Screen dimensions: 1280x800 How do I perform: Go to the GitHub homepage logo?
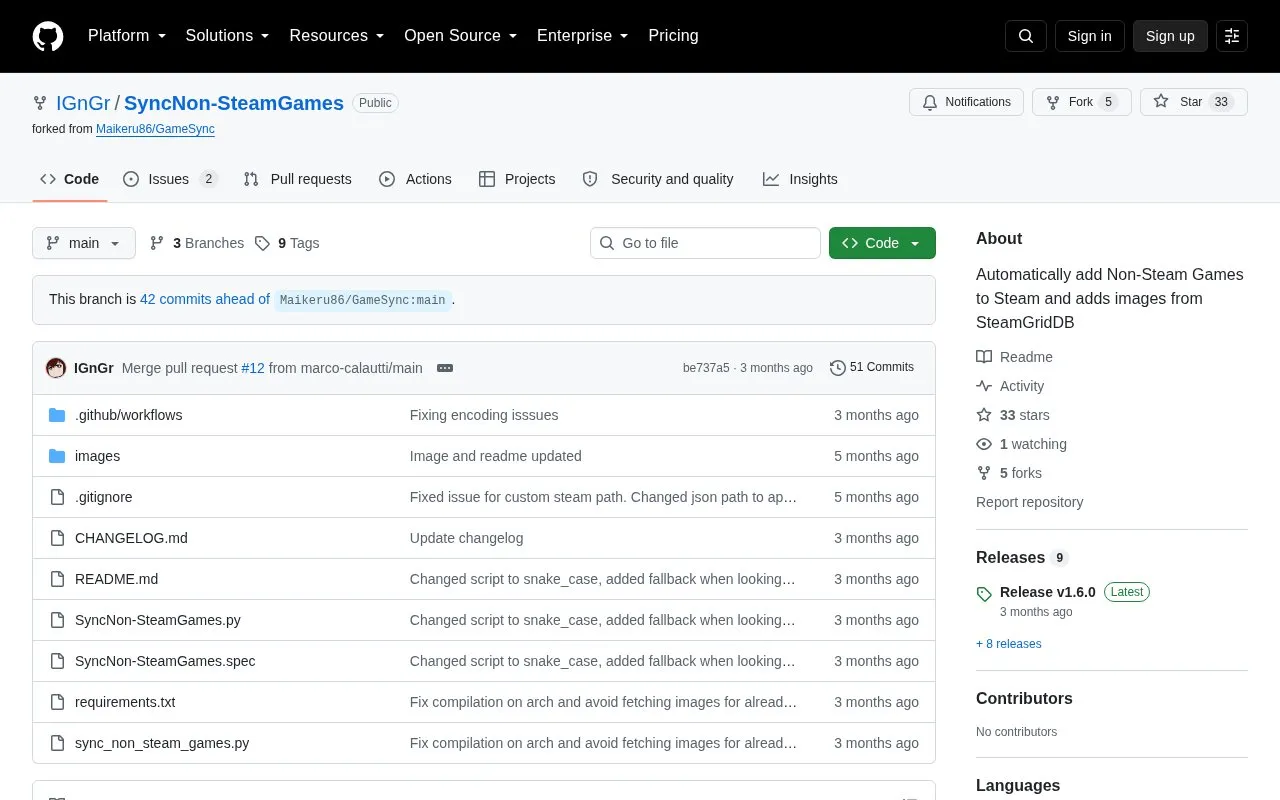point(48,36)
